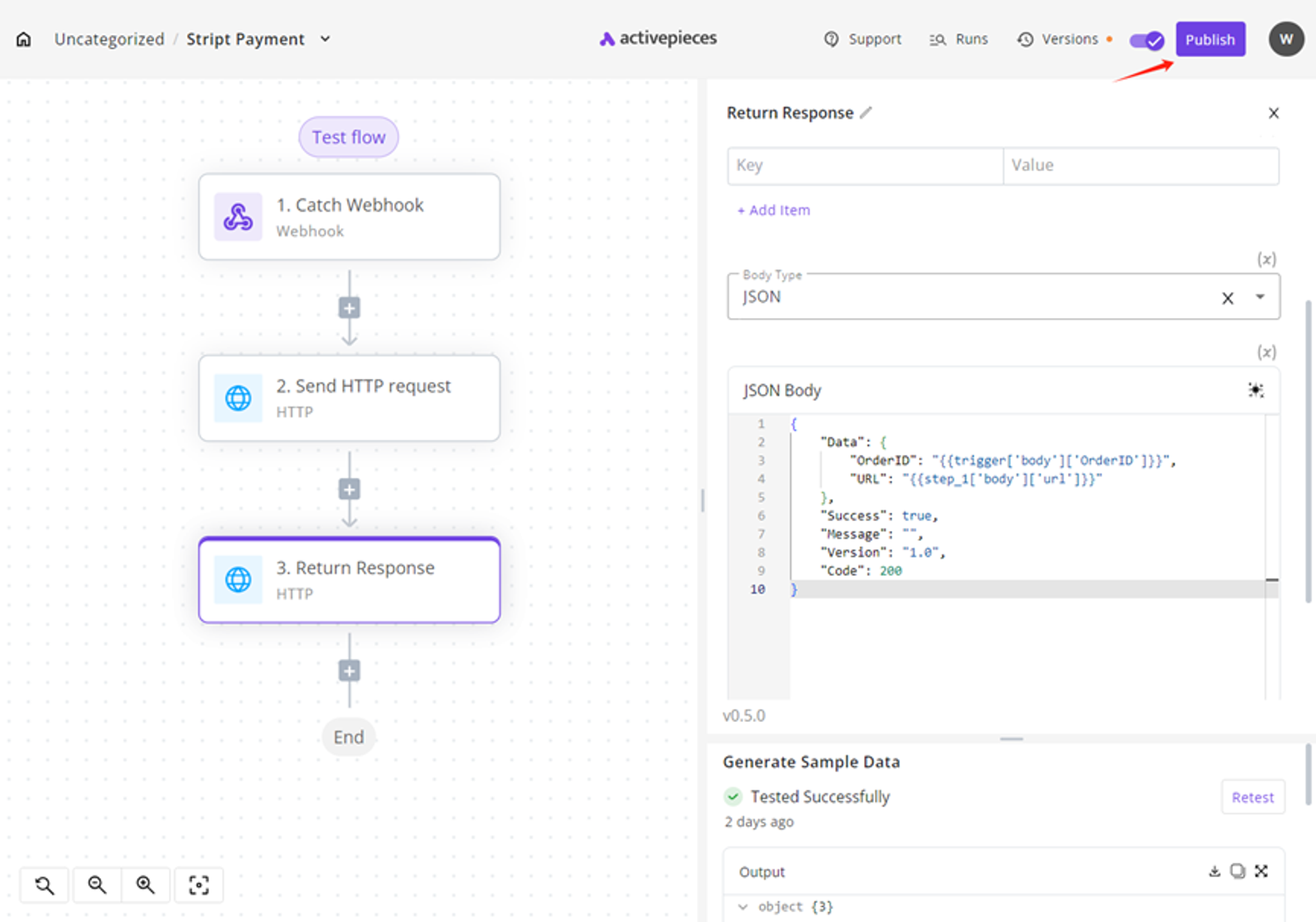Expand the output panel to fullscreen
1316x922 pixels.
(x=1261, y=871)
